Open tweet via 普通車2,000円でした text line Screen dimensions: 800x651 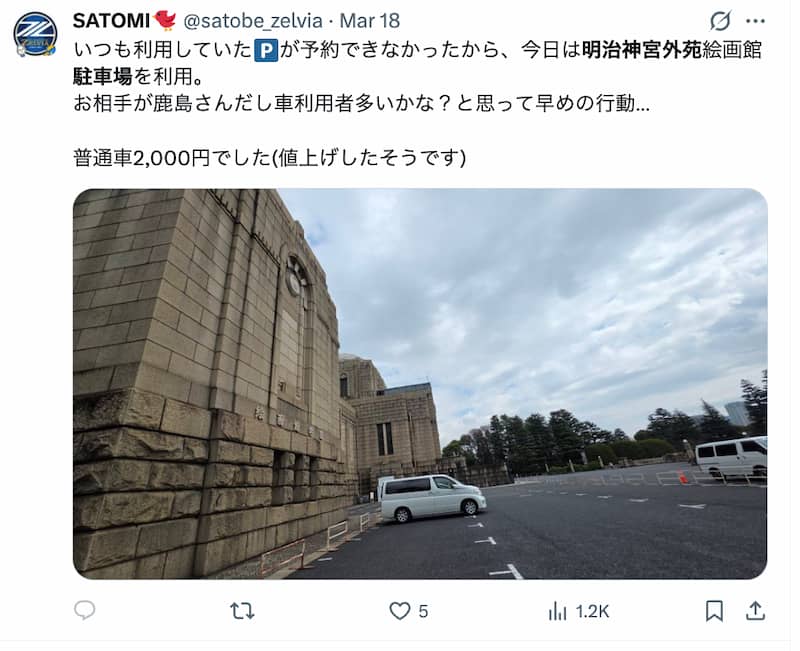(269, 158)
